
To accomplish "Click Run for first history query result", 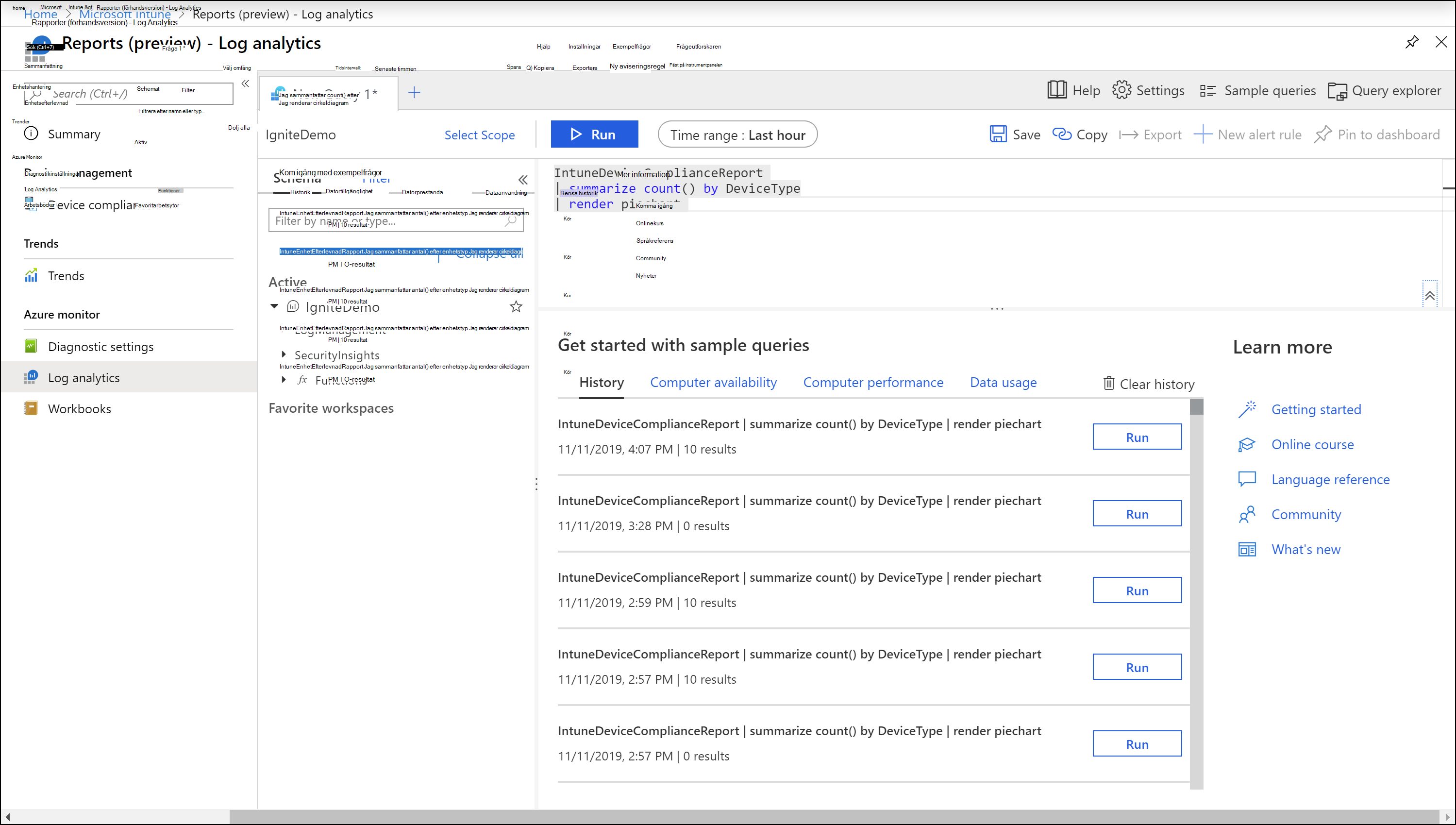I will [x=1137, y=437].
